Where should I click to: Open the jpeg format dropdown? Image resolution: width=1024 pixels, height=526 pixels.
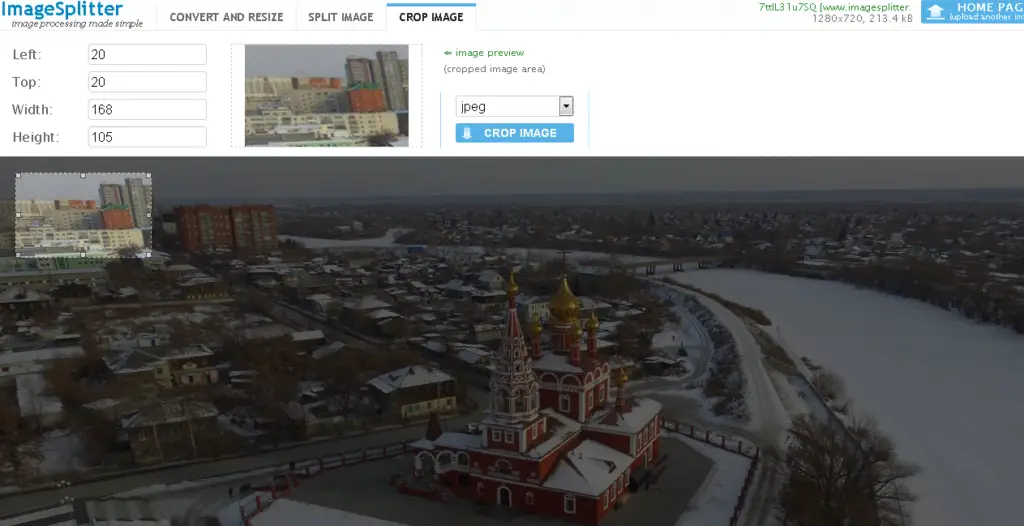(565, 106)
